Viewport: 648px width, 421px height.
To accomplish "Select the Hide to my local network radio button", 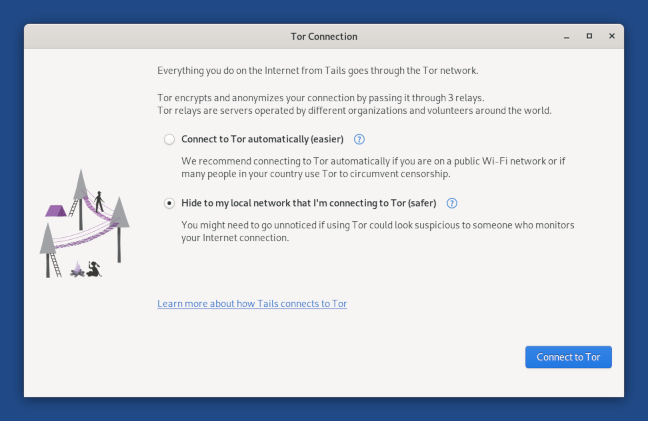I will [169, 203].
